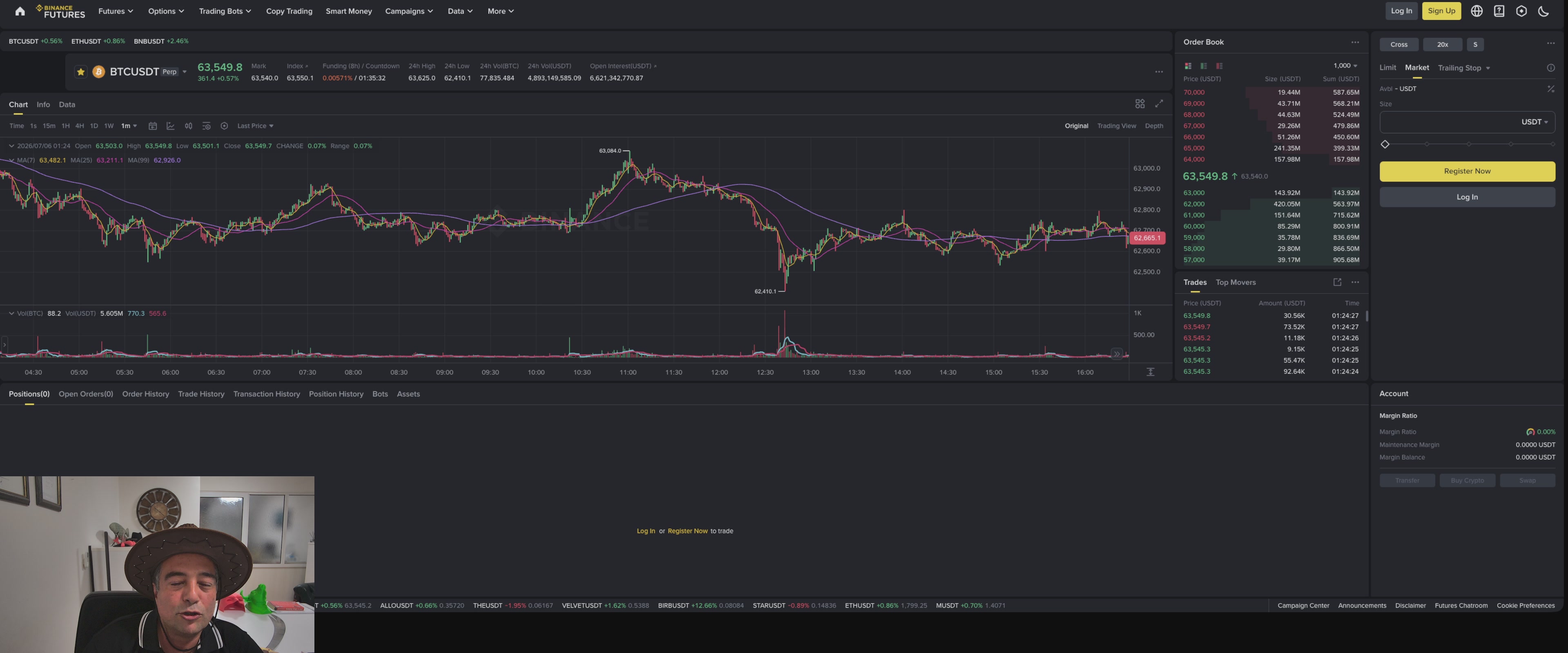Open the chart grid layout icon
Image resolution: width=1568 pixels, height=653 pixels.
pos(1140,104)
